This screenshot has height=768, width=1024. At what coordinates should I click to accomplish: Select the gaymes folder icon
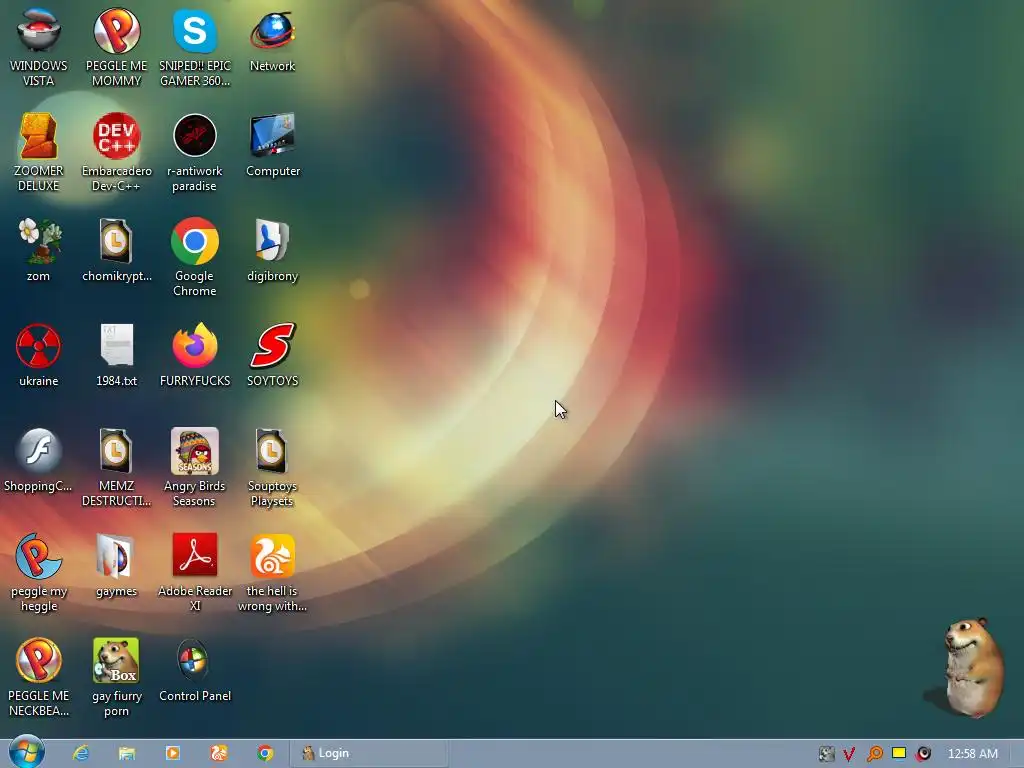pos(116,566)
